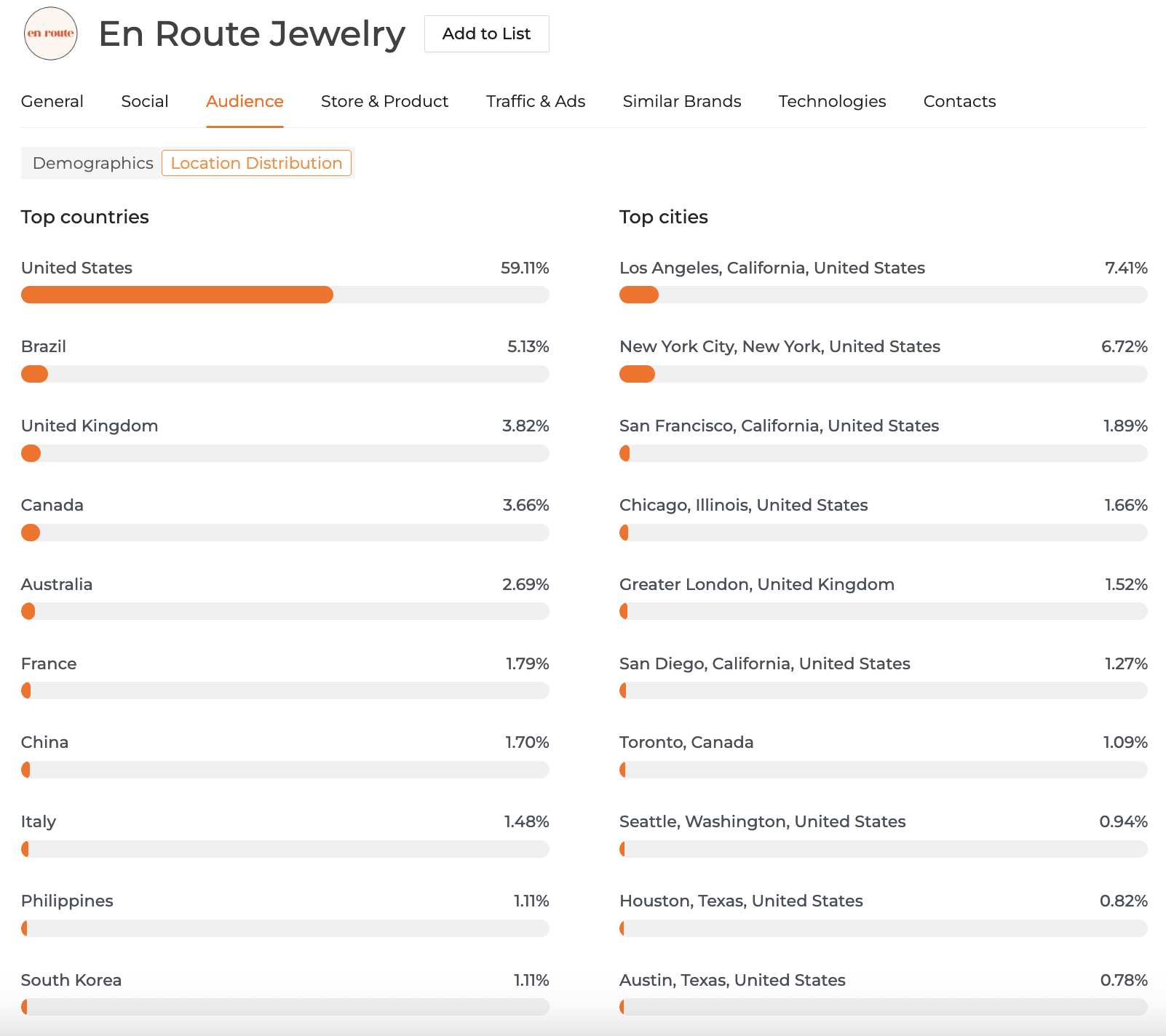Go to Traffic & Ads tab
Screen dimensions: 1166x1036
tap(536, 101)
